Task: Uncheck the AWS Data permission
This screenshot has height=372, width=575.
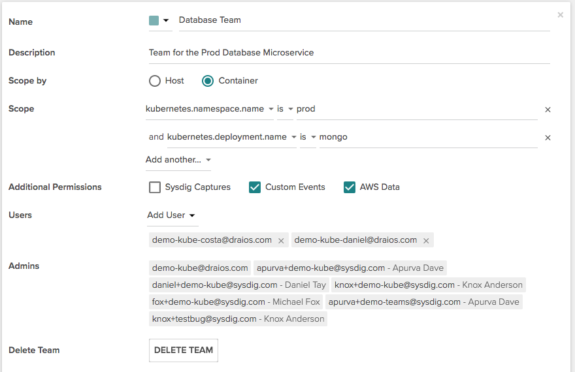Action: pyautogui.click(x=349, y=187)
